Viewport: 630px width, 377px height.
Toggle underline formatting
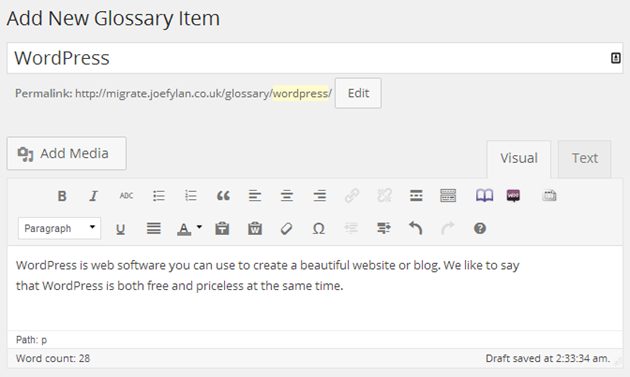click(x=120, y=229)
